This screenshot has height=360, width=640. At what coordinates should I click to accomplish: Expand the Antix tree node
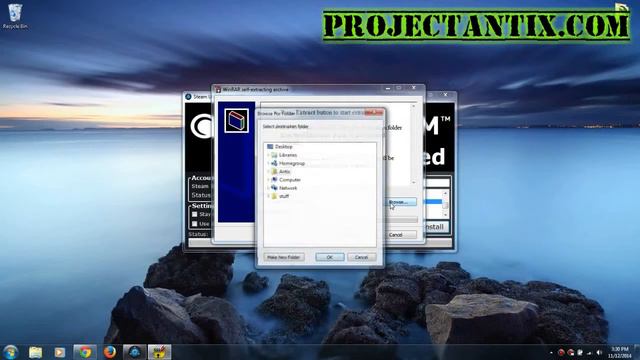(268, 171)
